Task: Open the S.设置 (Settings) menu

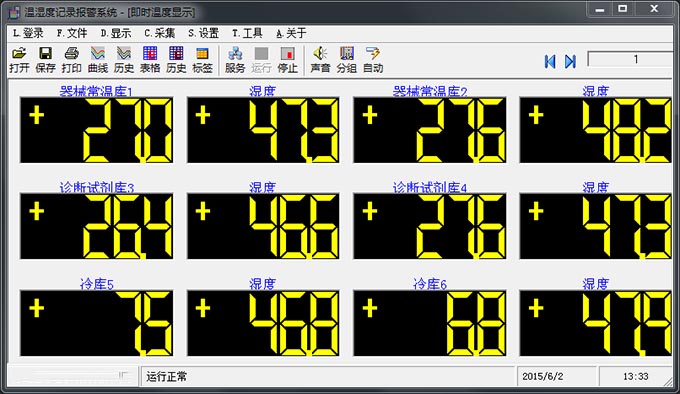Action: (x=203, y=33)
